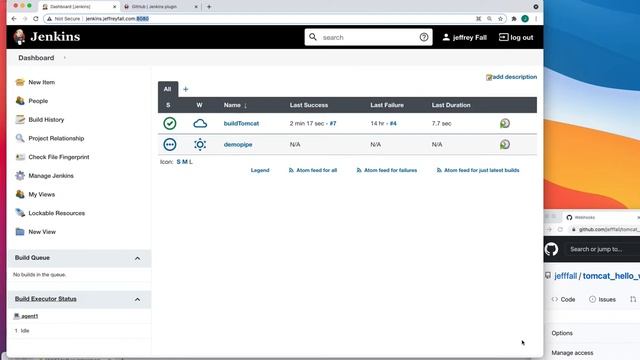Click buildTomcat cloudy weather icon

tap(200, 123)
